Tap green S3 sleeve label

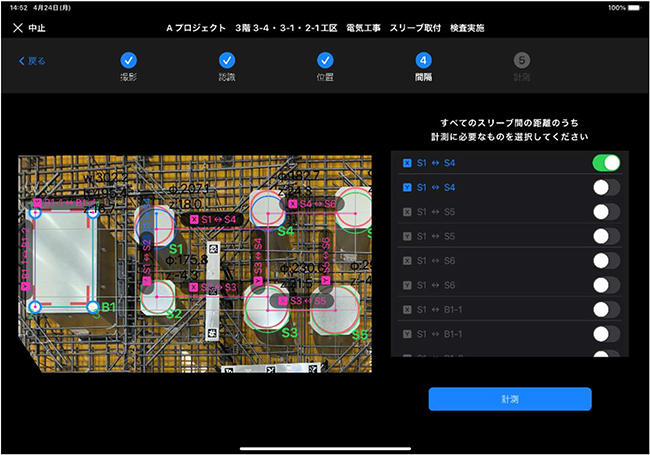[x=289, y=332]
